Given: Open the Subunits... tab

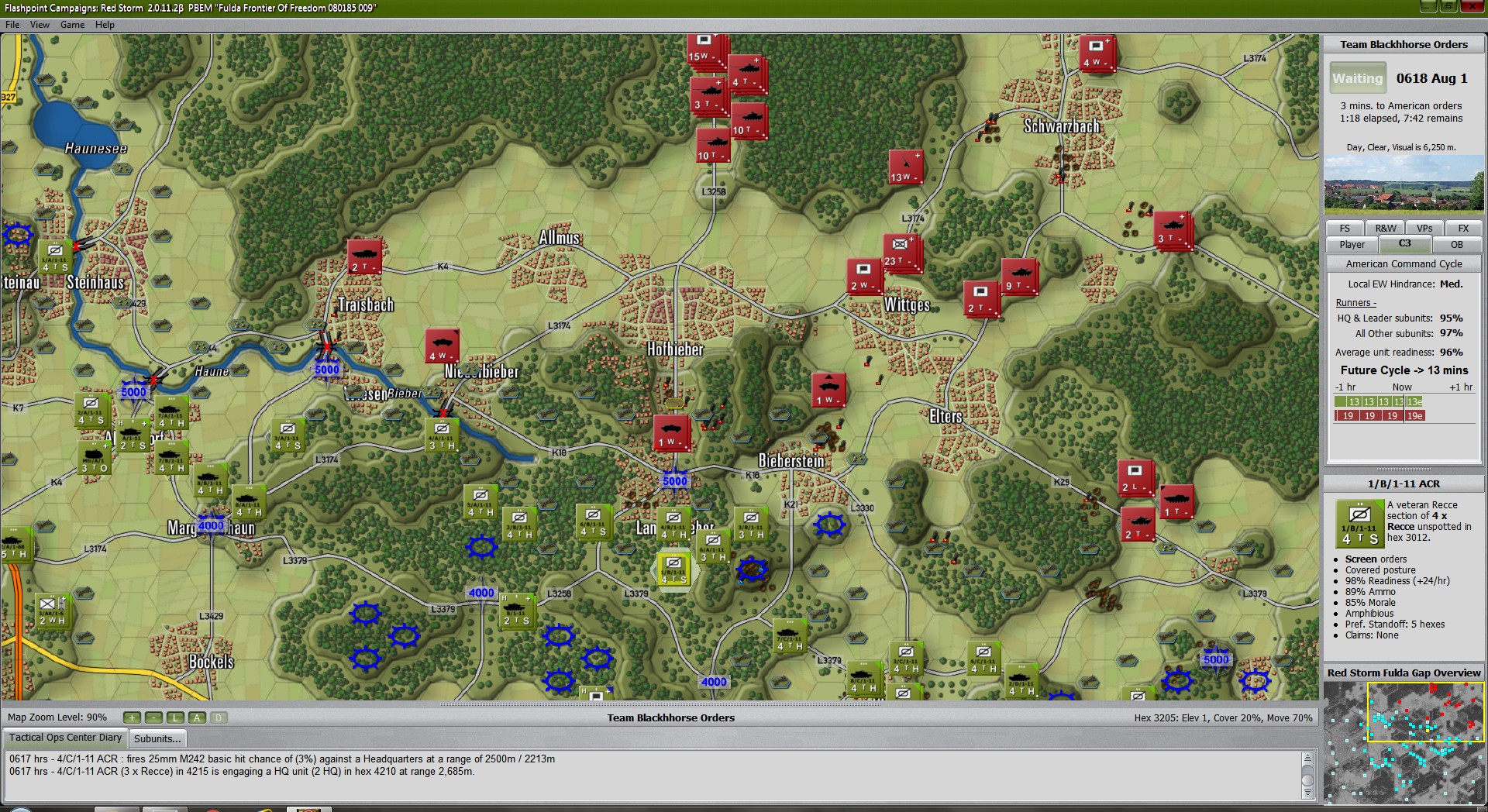Looking at the screenshot, I should [x=157, y=738].
